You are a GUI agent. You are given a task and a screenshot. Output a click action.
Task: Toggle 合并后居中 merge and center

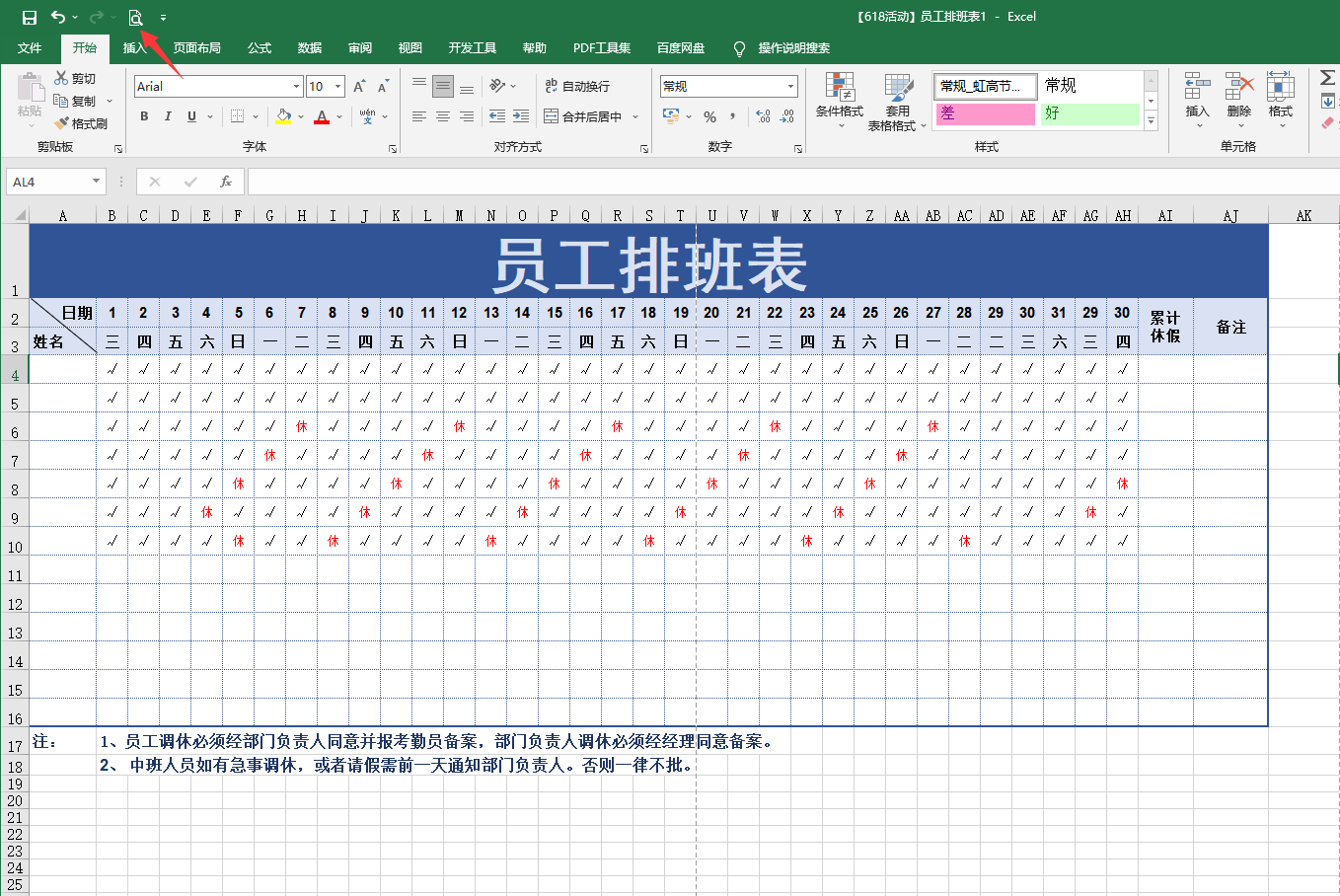(x=583, y=116)
